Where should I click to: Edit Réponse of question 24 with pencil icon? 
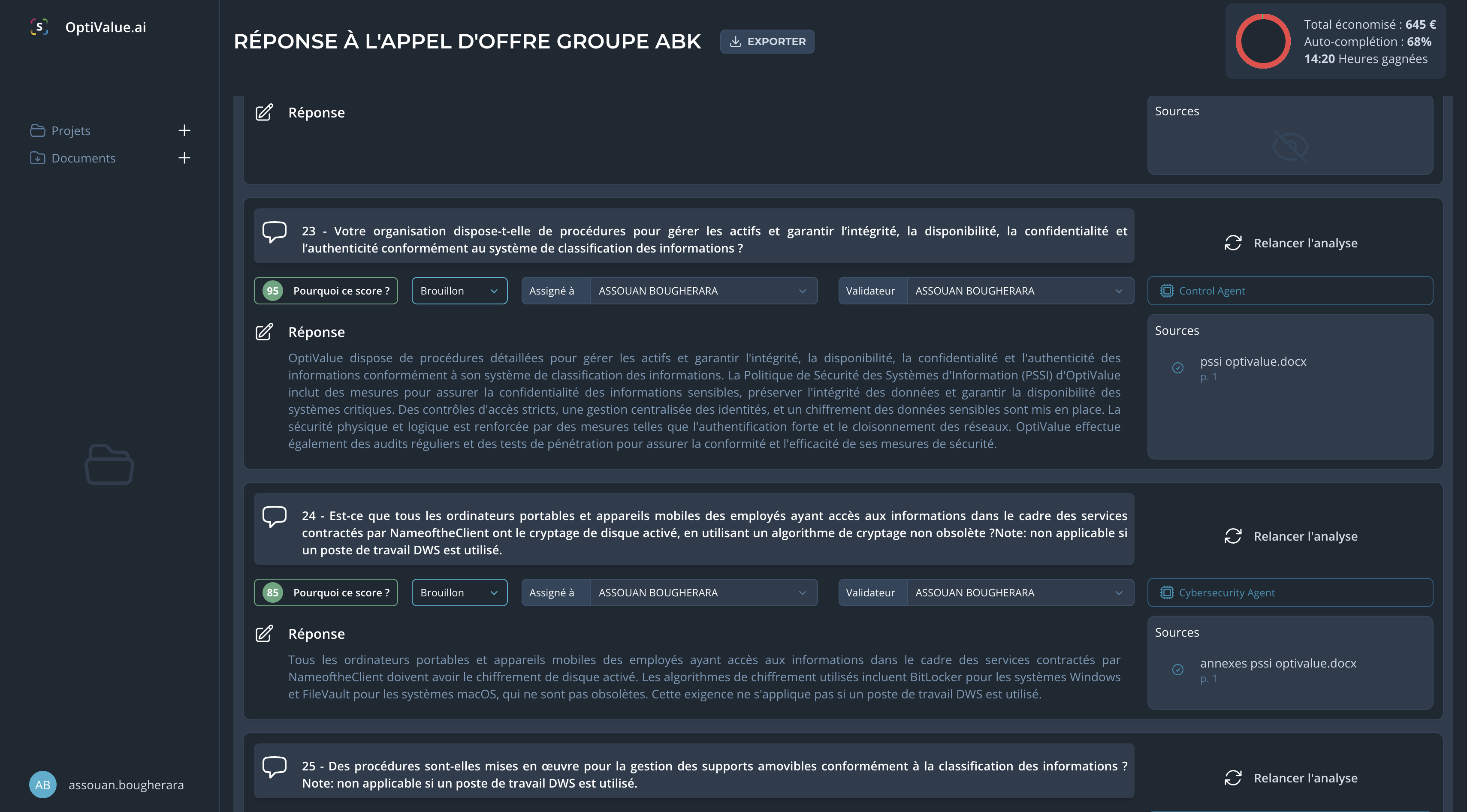coord(264,633)
